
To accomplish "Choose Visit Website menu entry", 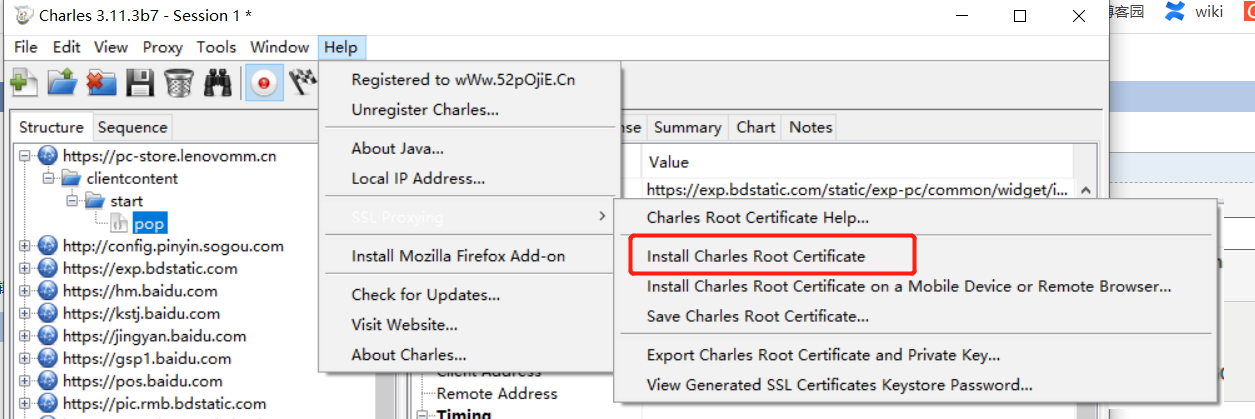I will (405, 325).
